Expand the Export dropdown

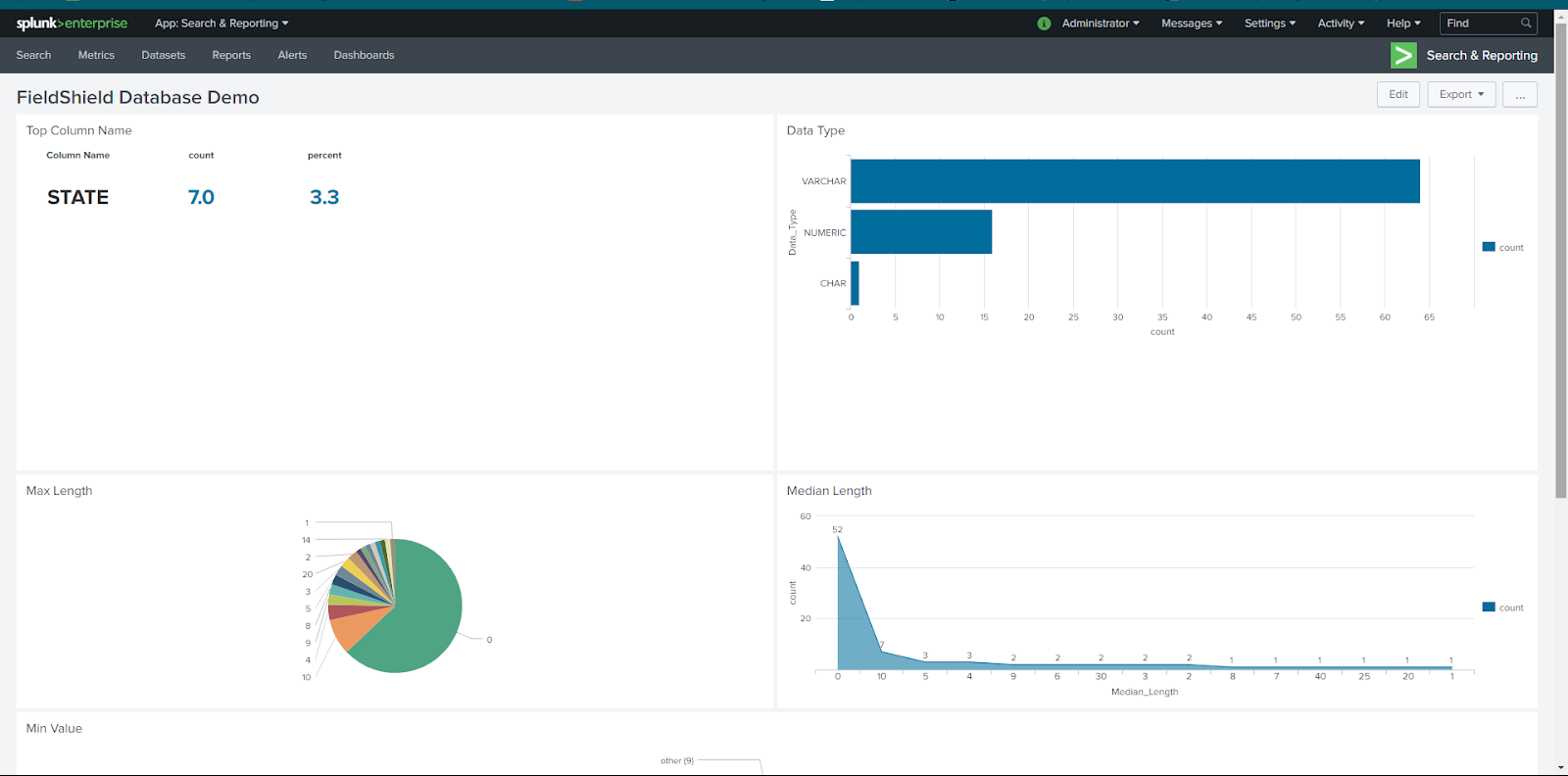click(1461, 95)
